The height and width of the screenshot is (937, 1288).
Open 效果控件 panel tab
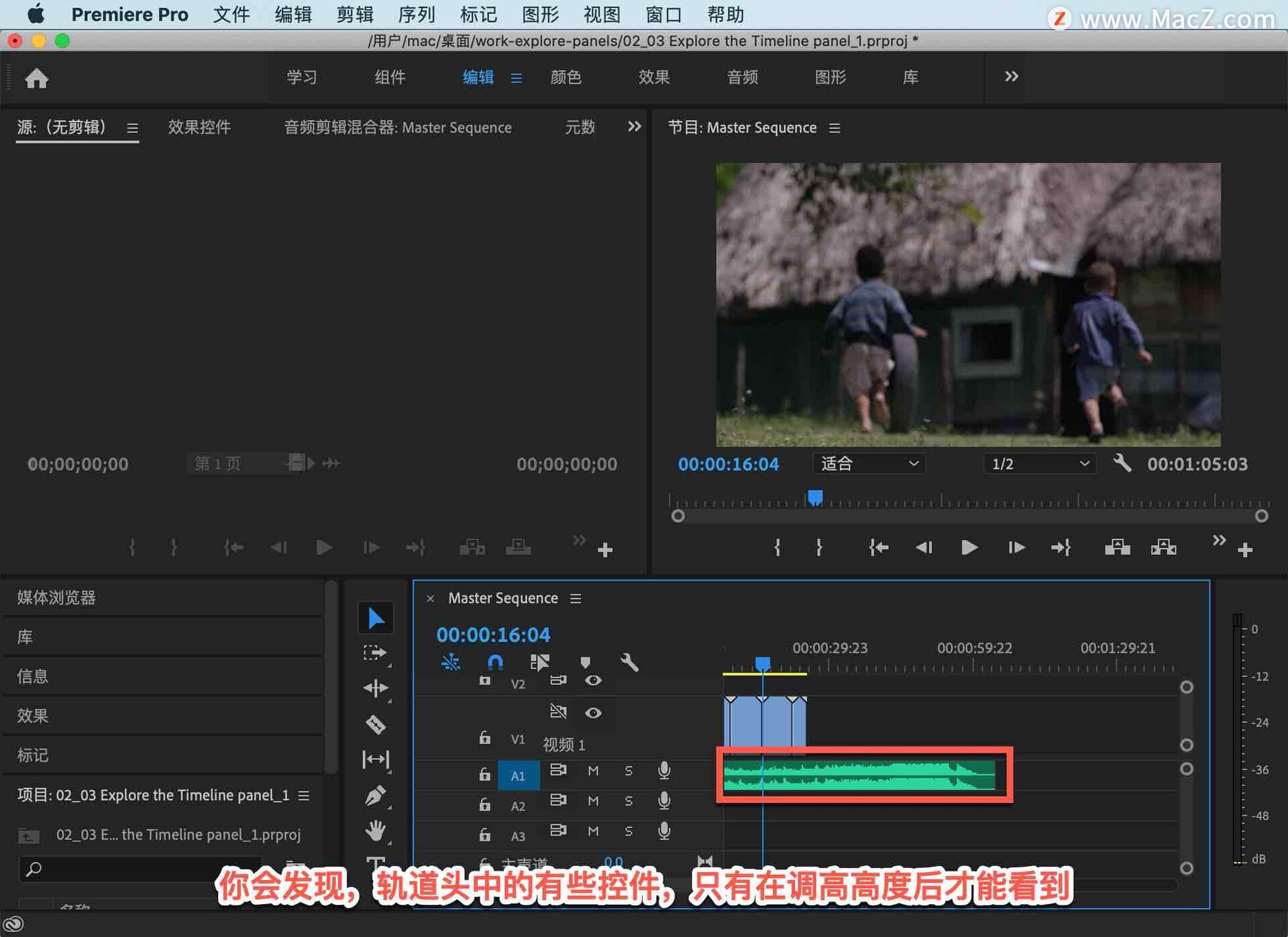point(199,127)
